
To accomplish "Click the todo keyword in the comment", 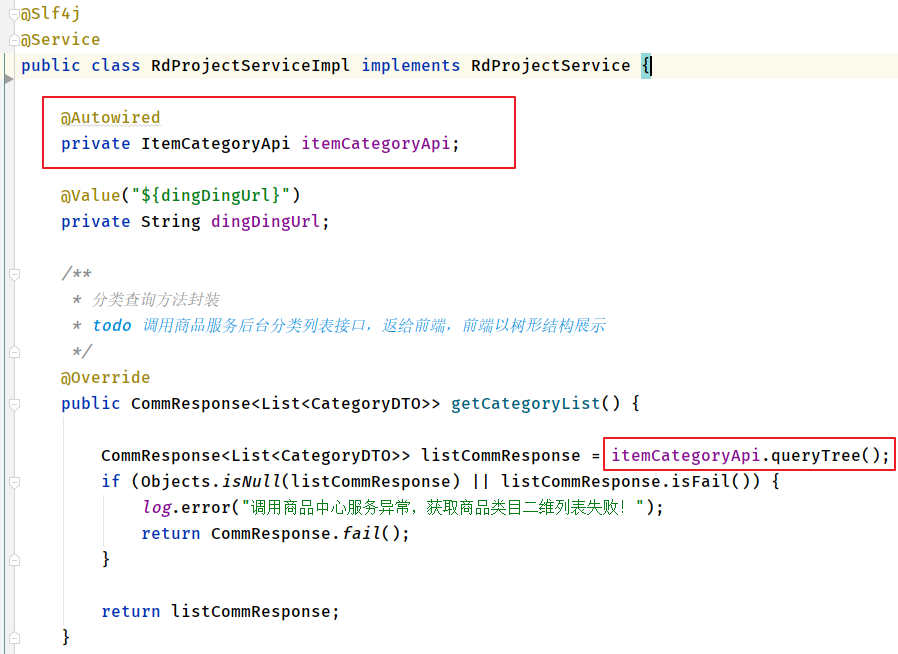I will click(x=111, y=325).
